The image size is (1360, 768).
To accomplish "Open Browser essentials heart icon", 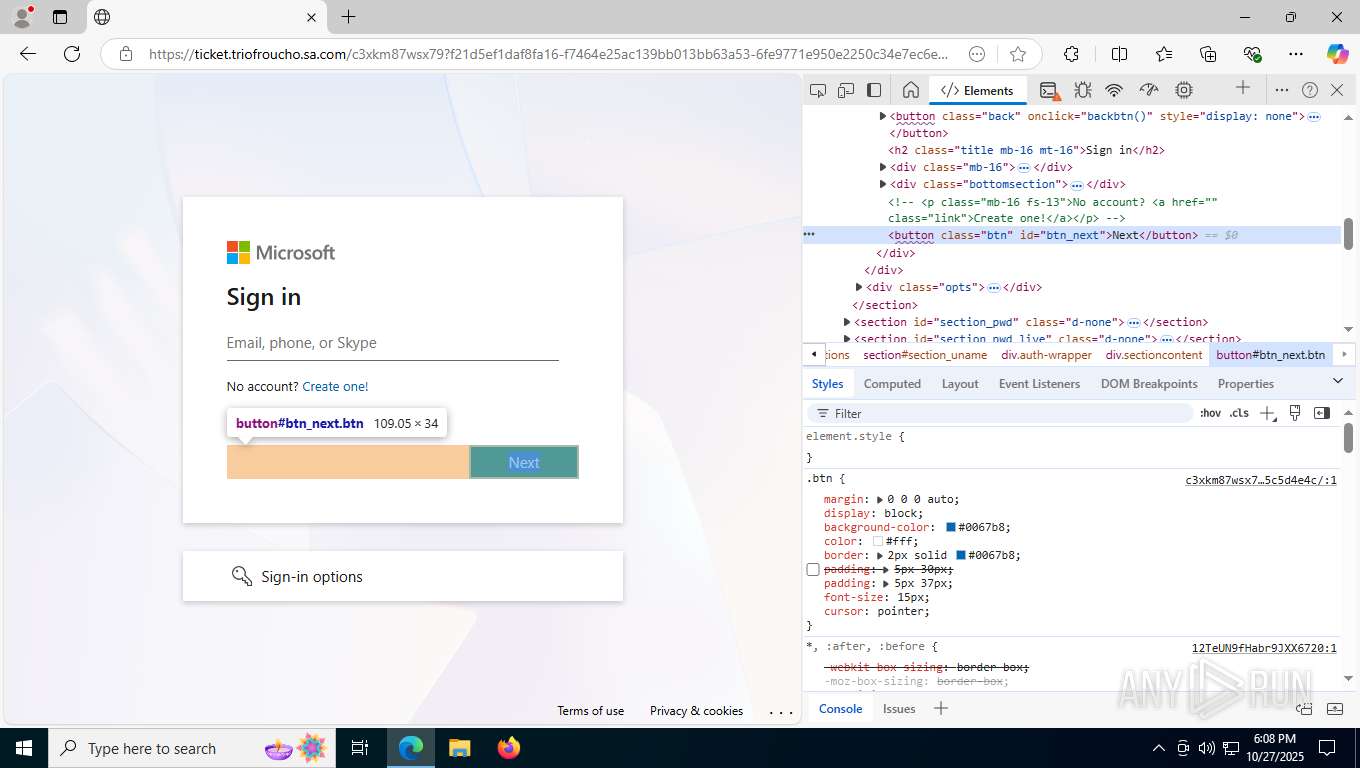I will 1252,54.
